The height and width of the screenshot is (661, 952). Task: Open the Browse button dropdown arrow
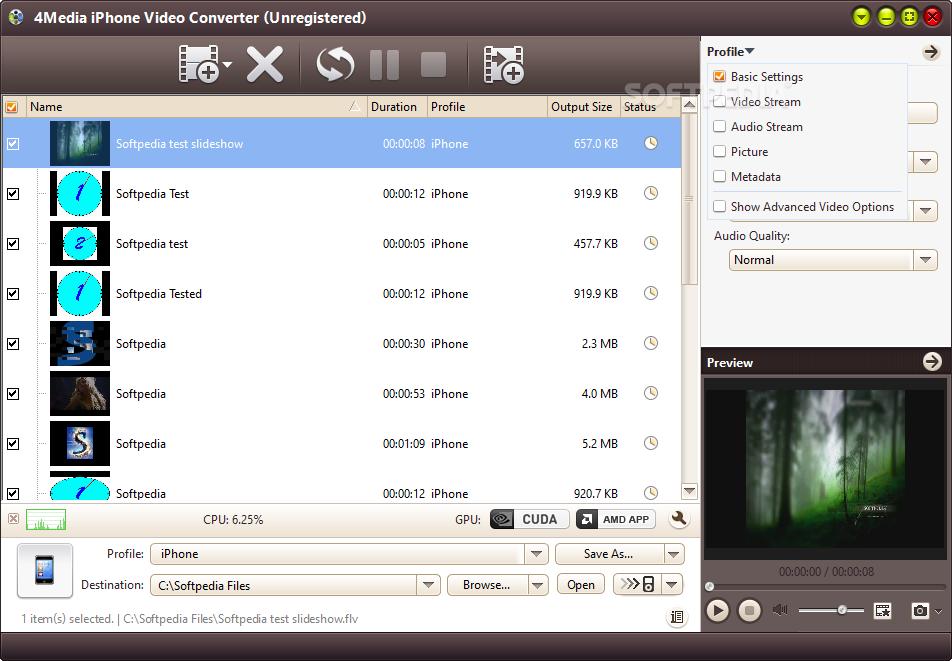click(537, 585)
